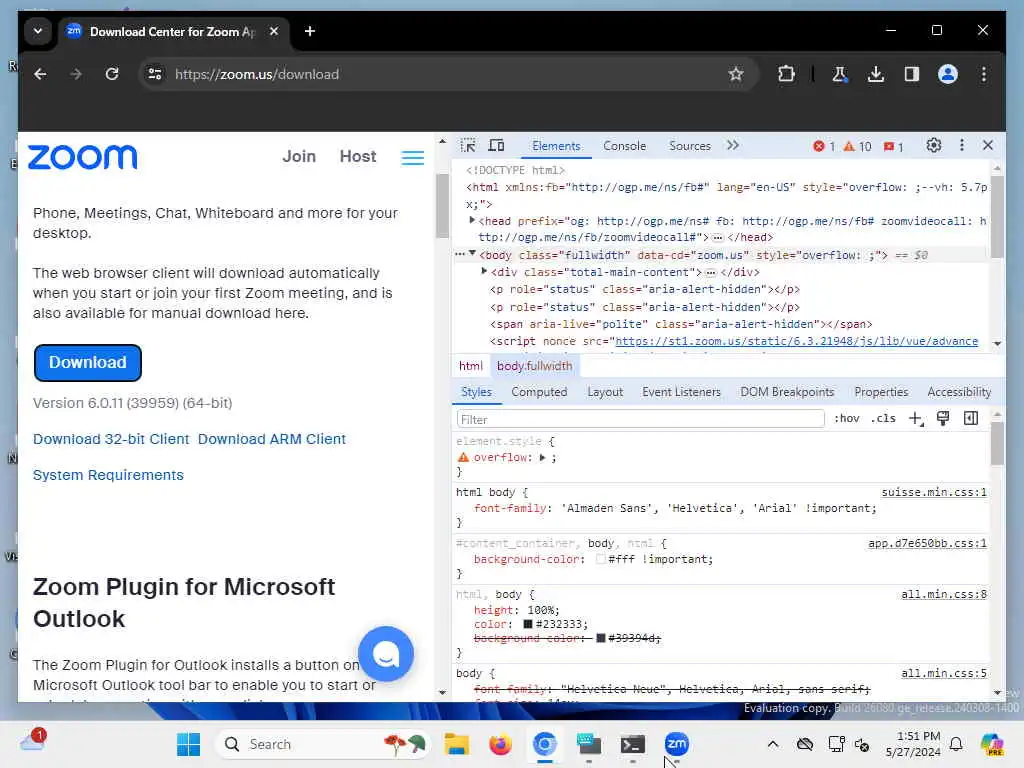1024x768 pixels.
Task: Open the Properties tab
Action: [881, 392]
